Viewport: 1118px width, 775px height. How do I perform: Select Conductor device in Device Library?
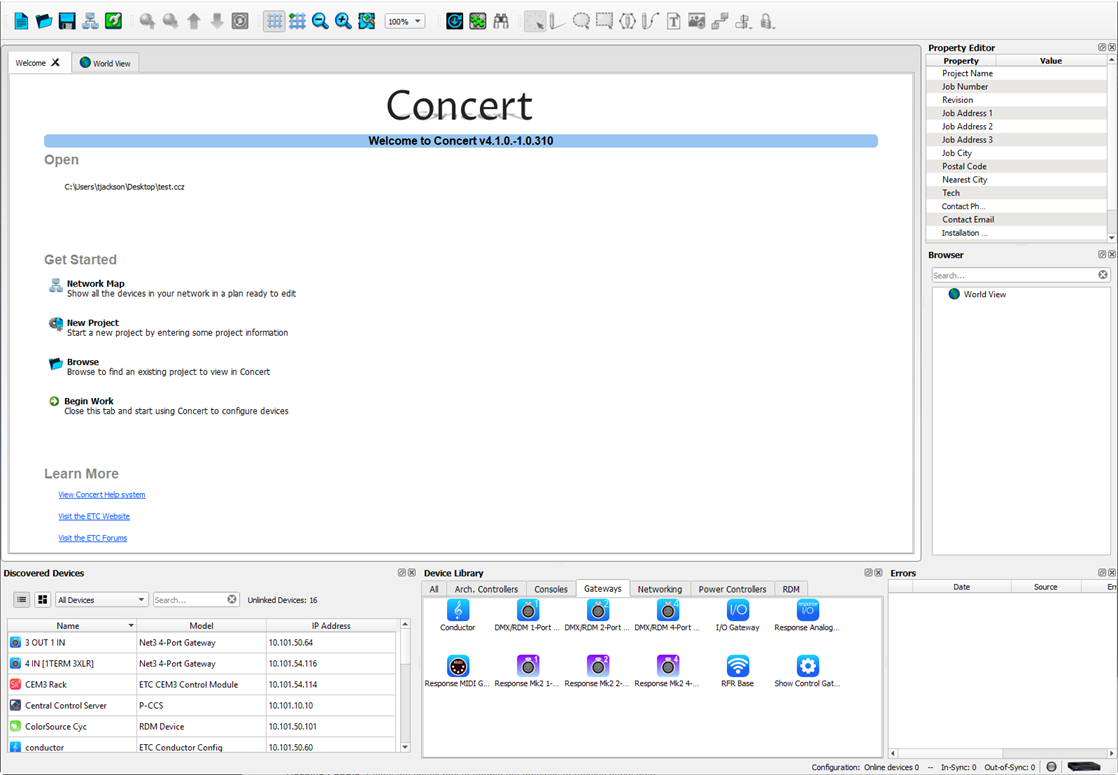[458, 615]
